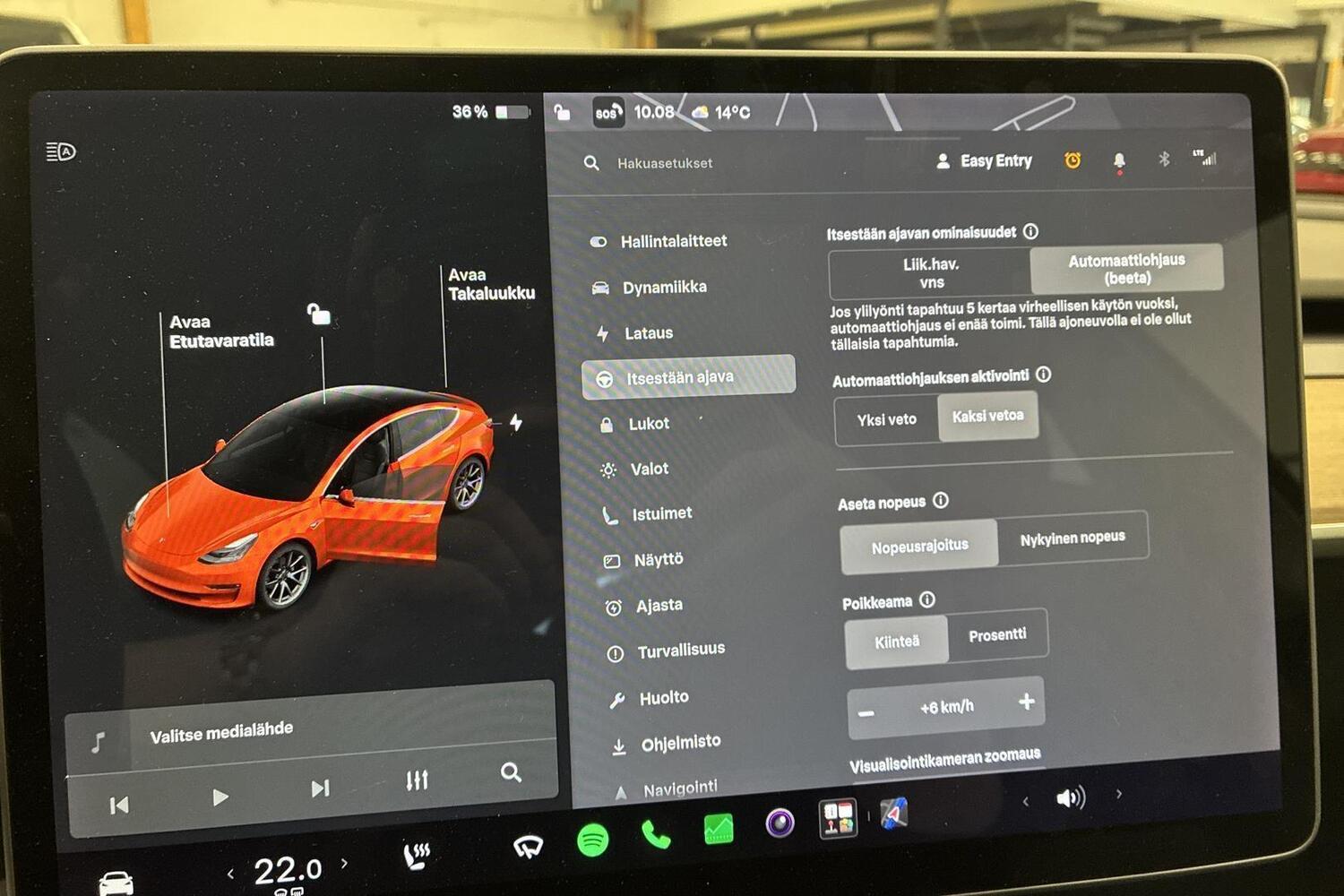The image size is (1344, 896).
Task: Open Ohjelmisto settings menu
Action: pos(666,744)
